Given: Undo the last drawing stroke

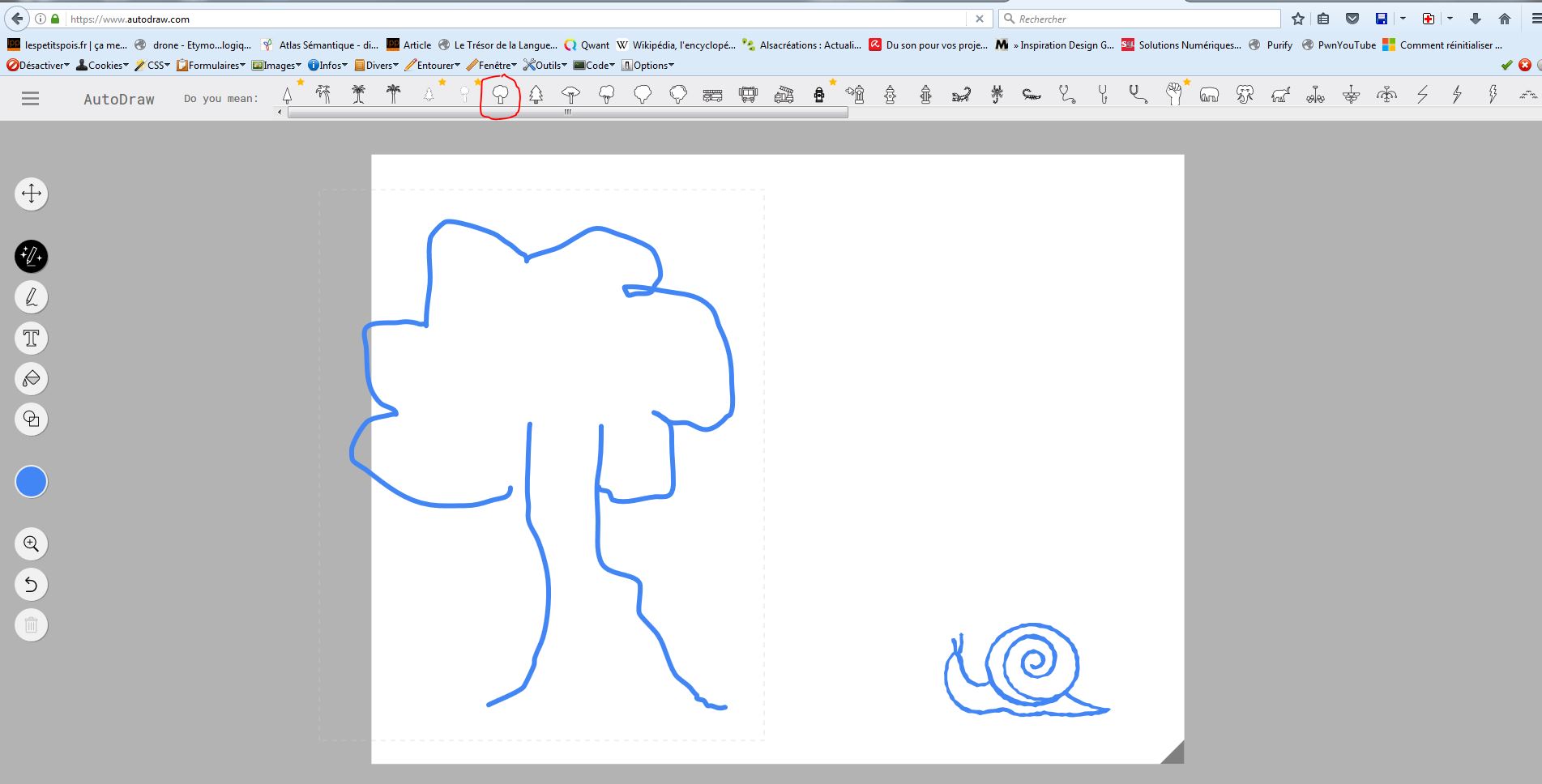Looking at the screenshot, I should click(x=32, y=584).
